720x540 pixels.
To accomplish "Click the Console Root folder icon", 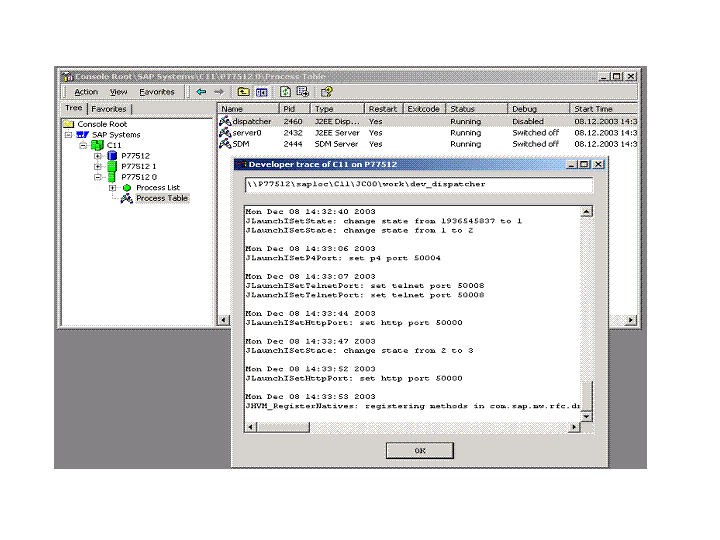I will point(69,124).
